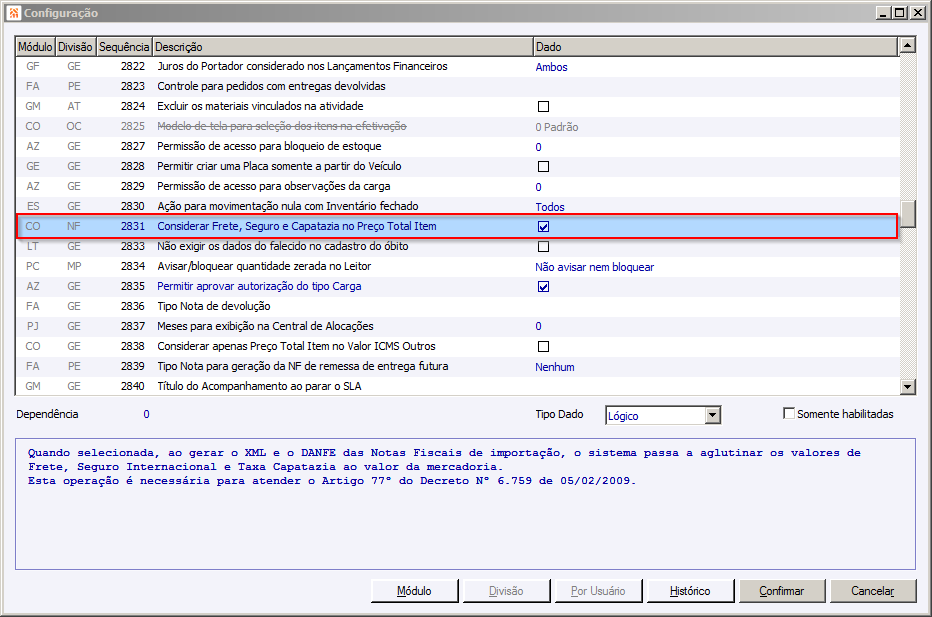The width and height of the screenshot is (932, 617).
Task: Close the Configuração window
Action: pos(918,12)
